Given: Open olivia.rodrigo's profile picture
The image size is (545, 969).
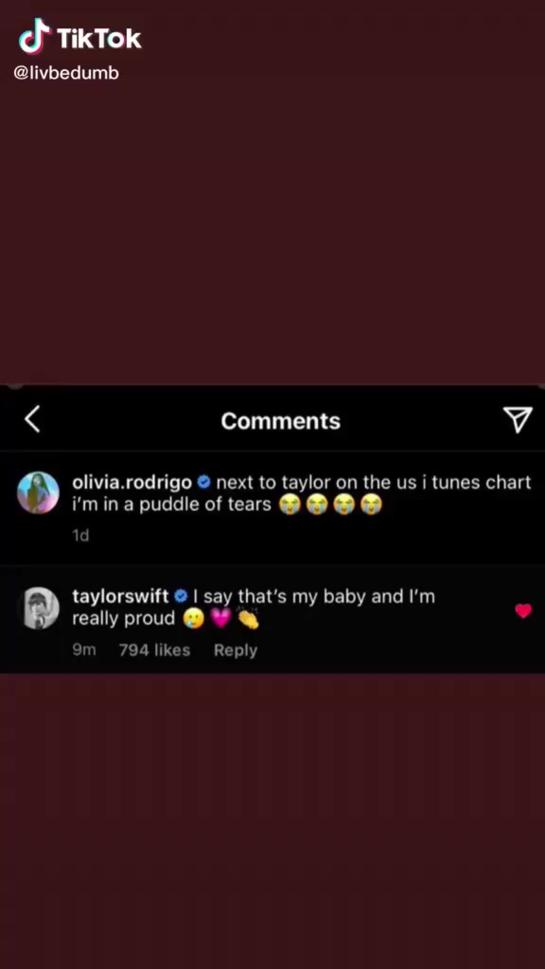Looking at the screenshot, I should pyautogui.click(x=38, y=493).
